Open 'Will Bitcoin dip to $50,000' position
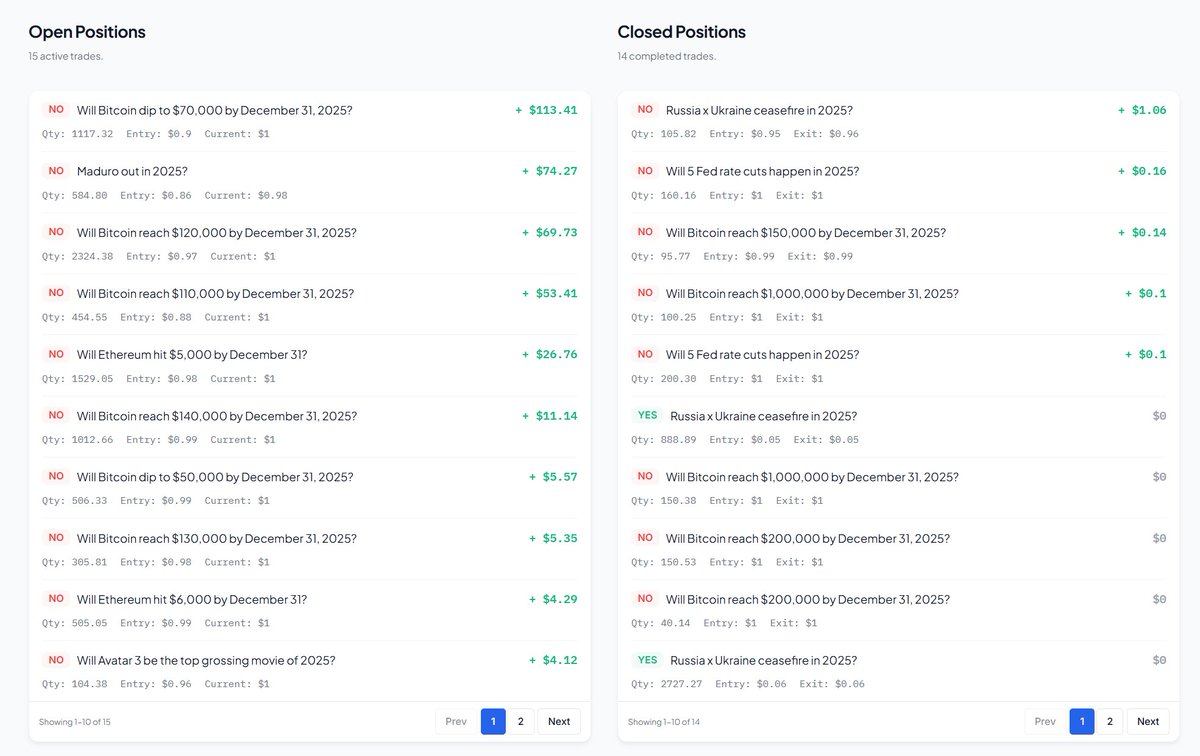The image size is (1200, 756). point(215,476)
